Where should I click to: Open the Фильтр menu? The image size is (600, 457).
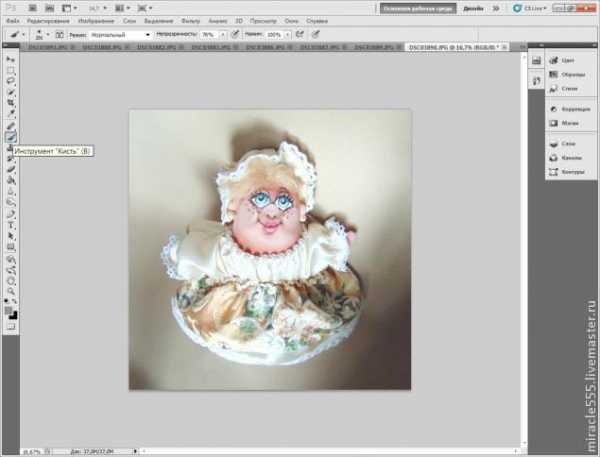191,21
